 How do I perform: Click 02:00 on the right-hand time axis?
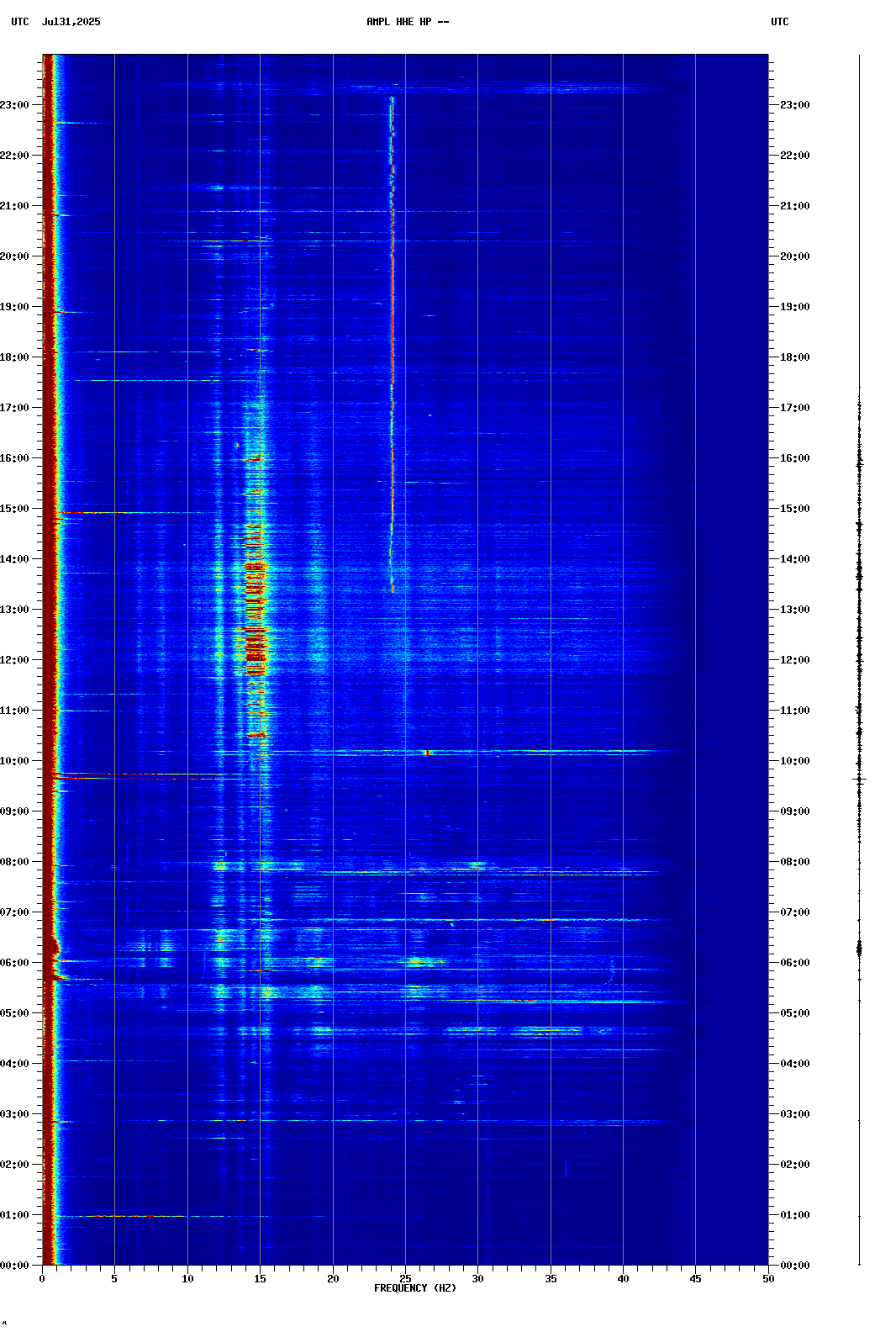(x=795, y=1165)
